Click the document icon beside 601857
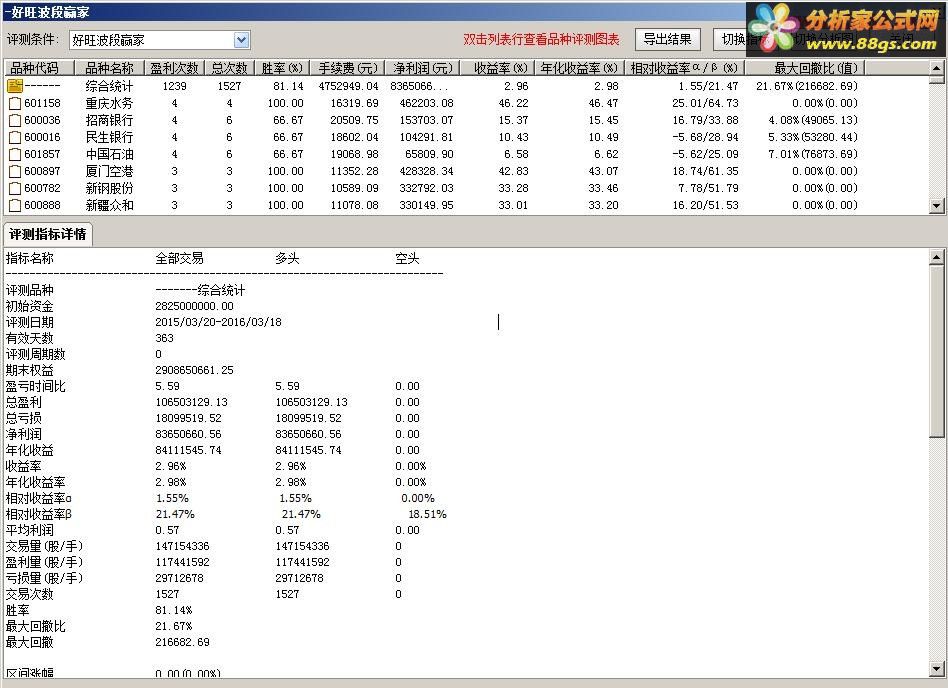The width and height of the screenshot is (948, 688). [x=15, y=154]
